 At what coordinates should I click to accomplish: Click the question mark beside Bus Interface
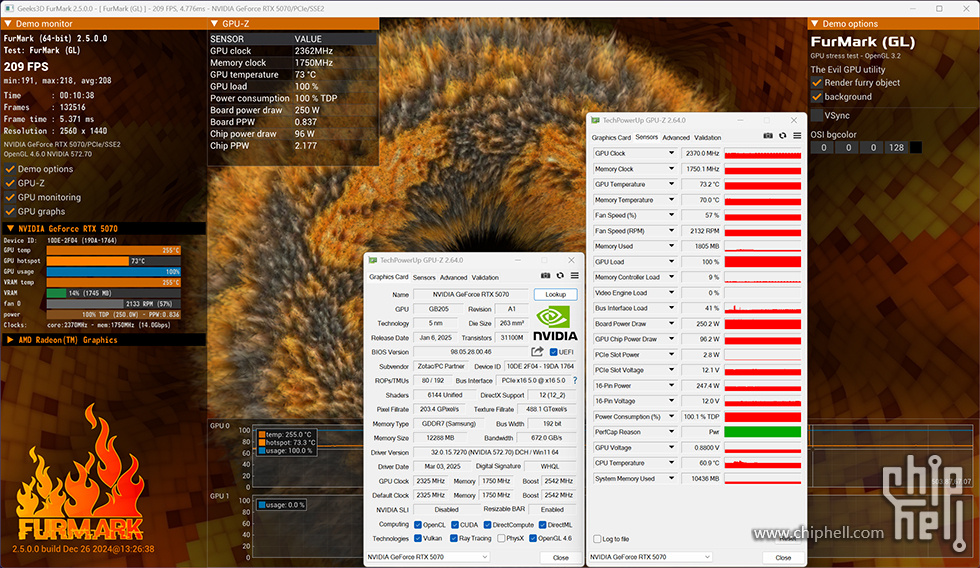(x=575, y=381)
